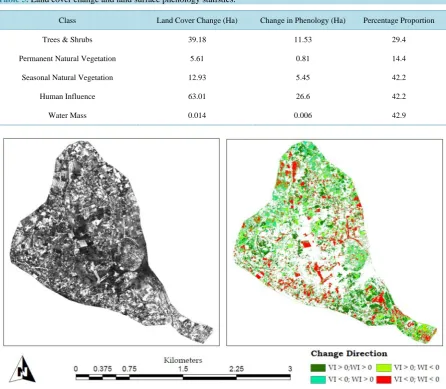Click the value 39.18 in the table
The height and width of the screenshot is (389, 446).
point(197,39)
